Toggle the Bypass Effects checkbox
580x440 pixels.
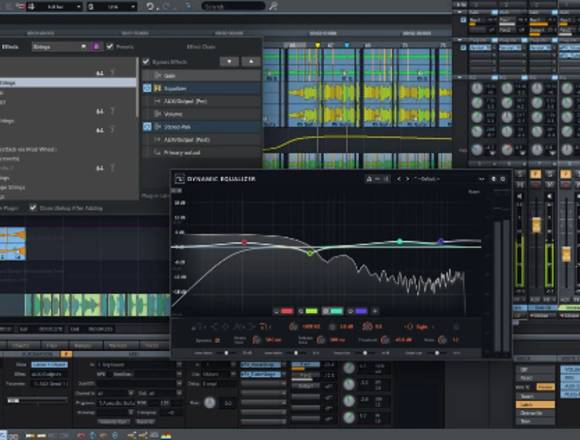146,61
